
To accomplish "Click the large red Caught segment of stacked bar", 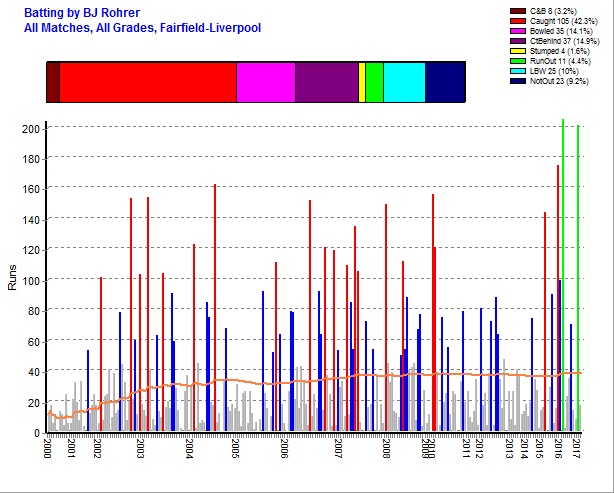I will [147, 81].
